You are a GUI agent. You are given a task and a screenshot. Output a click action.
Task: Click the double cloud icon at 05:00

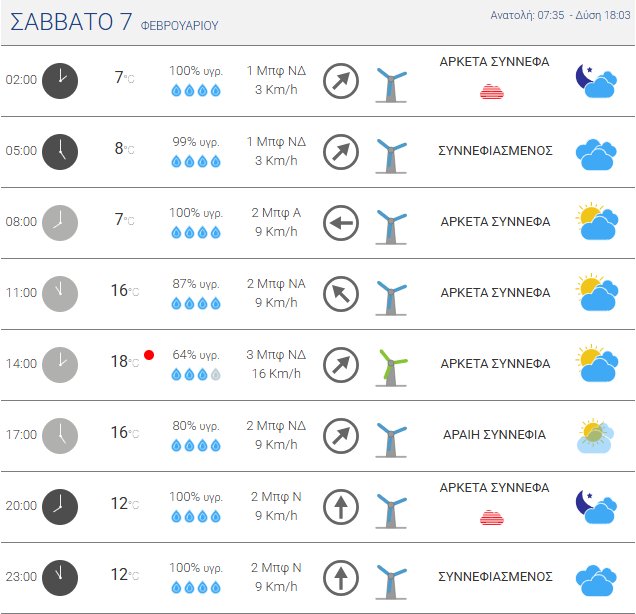point(595,152)
